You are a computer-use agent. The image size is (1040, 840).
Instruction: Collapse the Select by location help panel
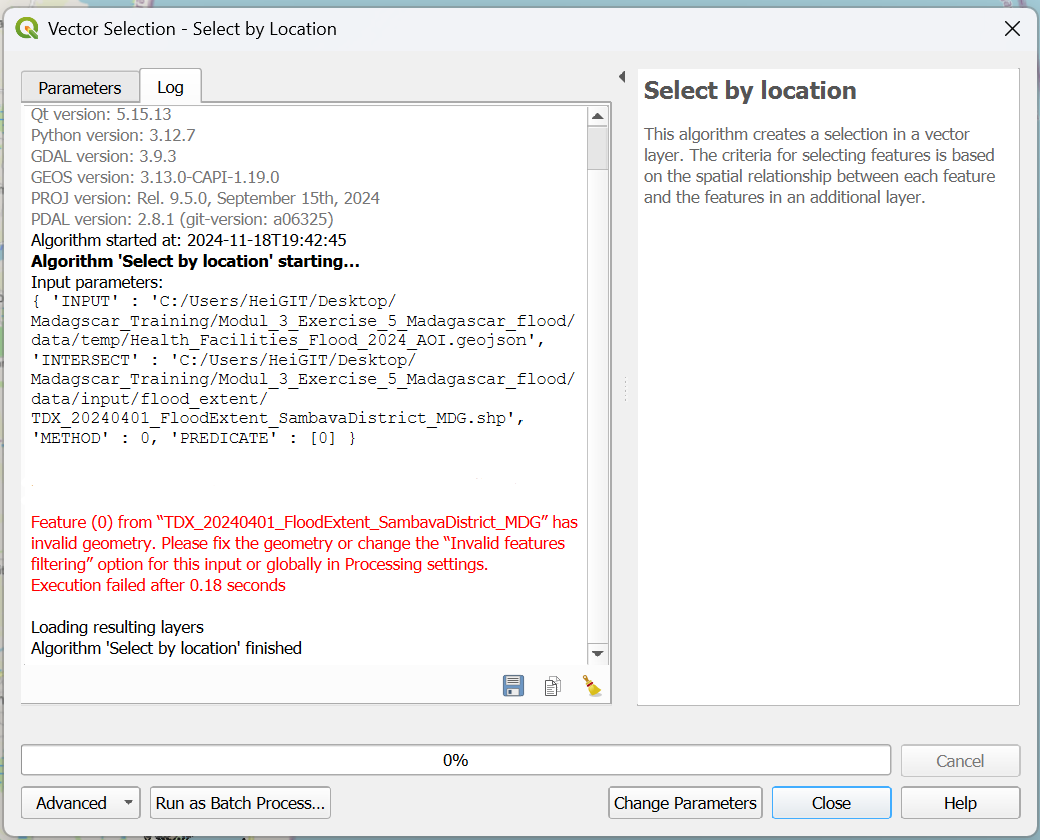621,77
